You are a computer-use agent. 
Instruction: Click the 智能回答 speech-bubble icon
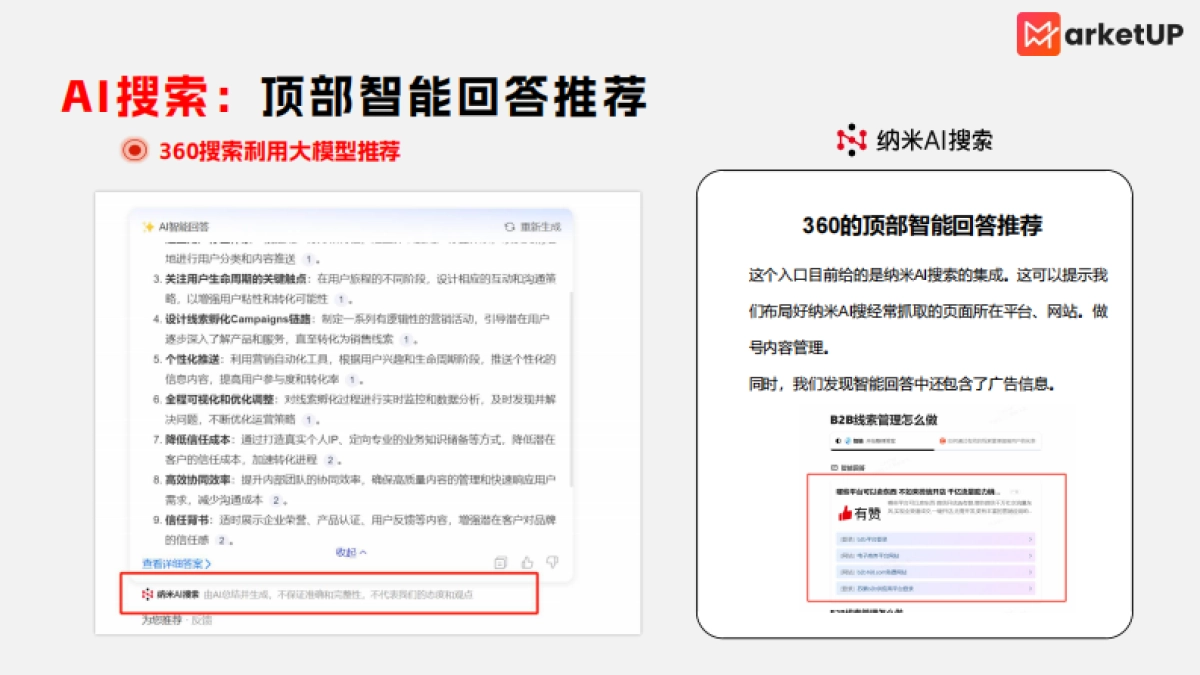(836, 465)
